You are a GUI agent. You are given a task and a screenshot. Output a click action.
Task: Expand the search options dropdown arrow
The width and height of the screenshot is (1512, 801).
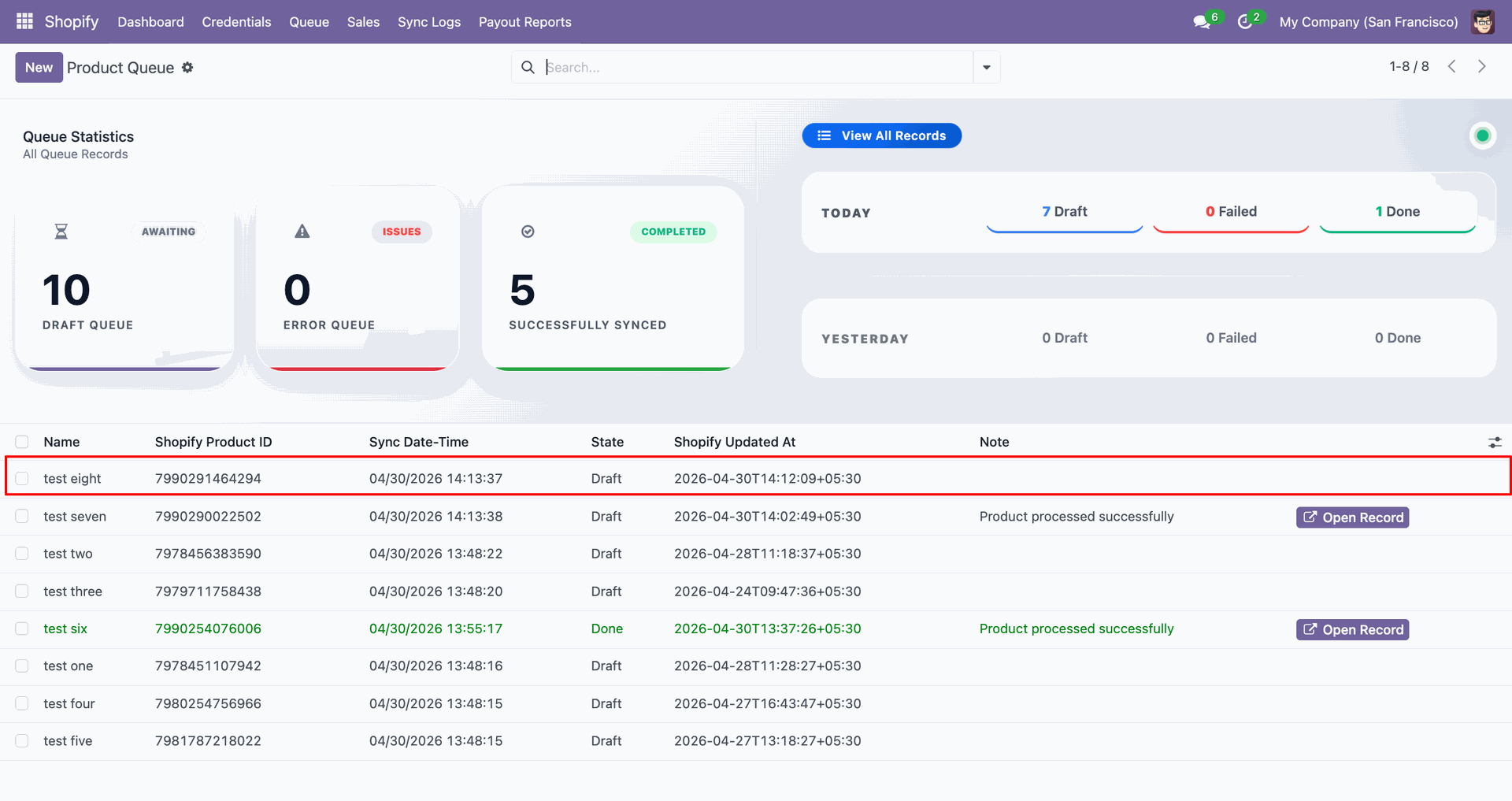pyautogui.click(x=987, y=68)
